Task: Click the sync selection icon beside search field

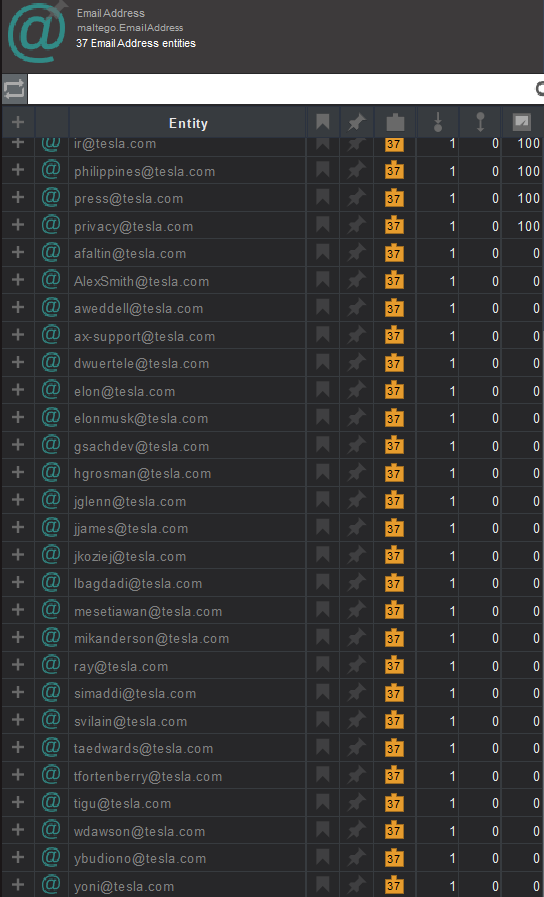Action: pos(14,89)
